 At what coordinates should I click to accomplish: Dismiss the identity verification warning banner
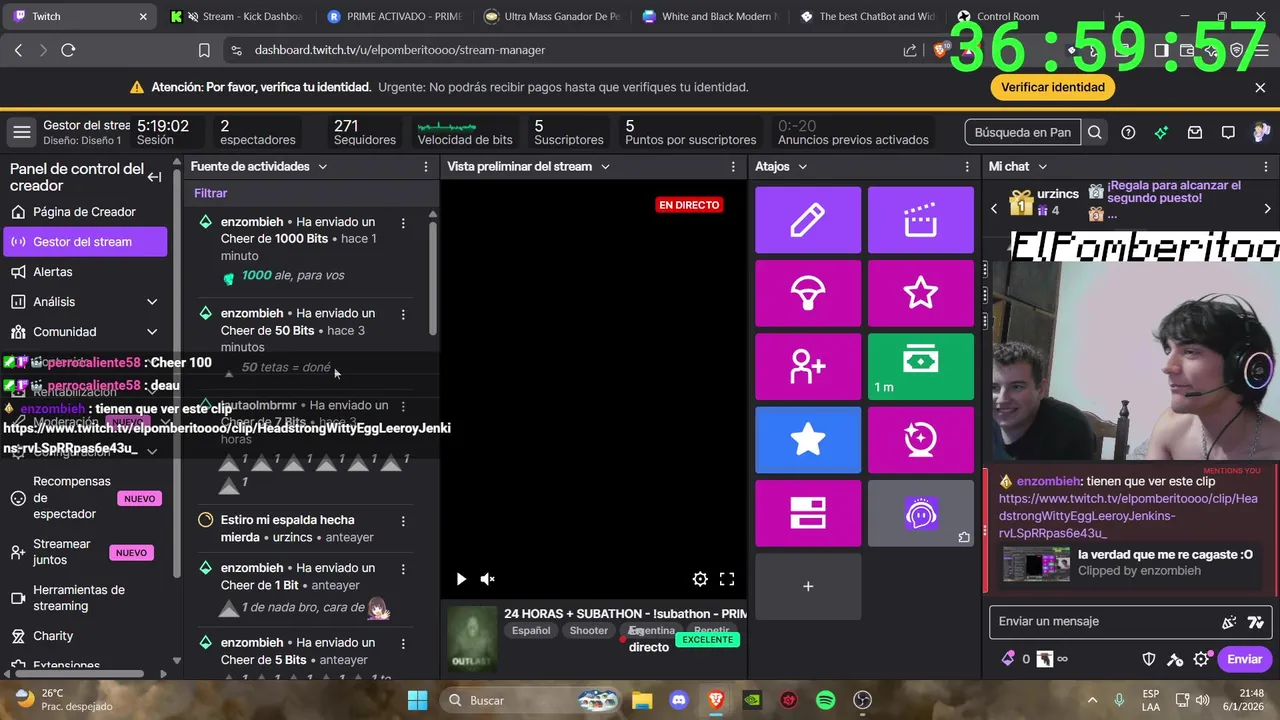click(1260, 87)
